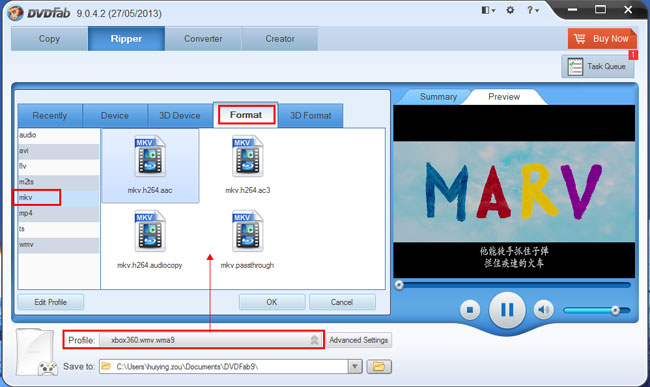Switch to the Creator tab
Image resolution: width=650 pixels, height=387 pixels.
tap(280, 39)
